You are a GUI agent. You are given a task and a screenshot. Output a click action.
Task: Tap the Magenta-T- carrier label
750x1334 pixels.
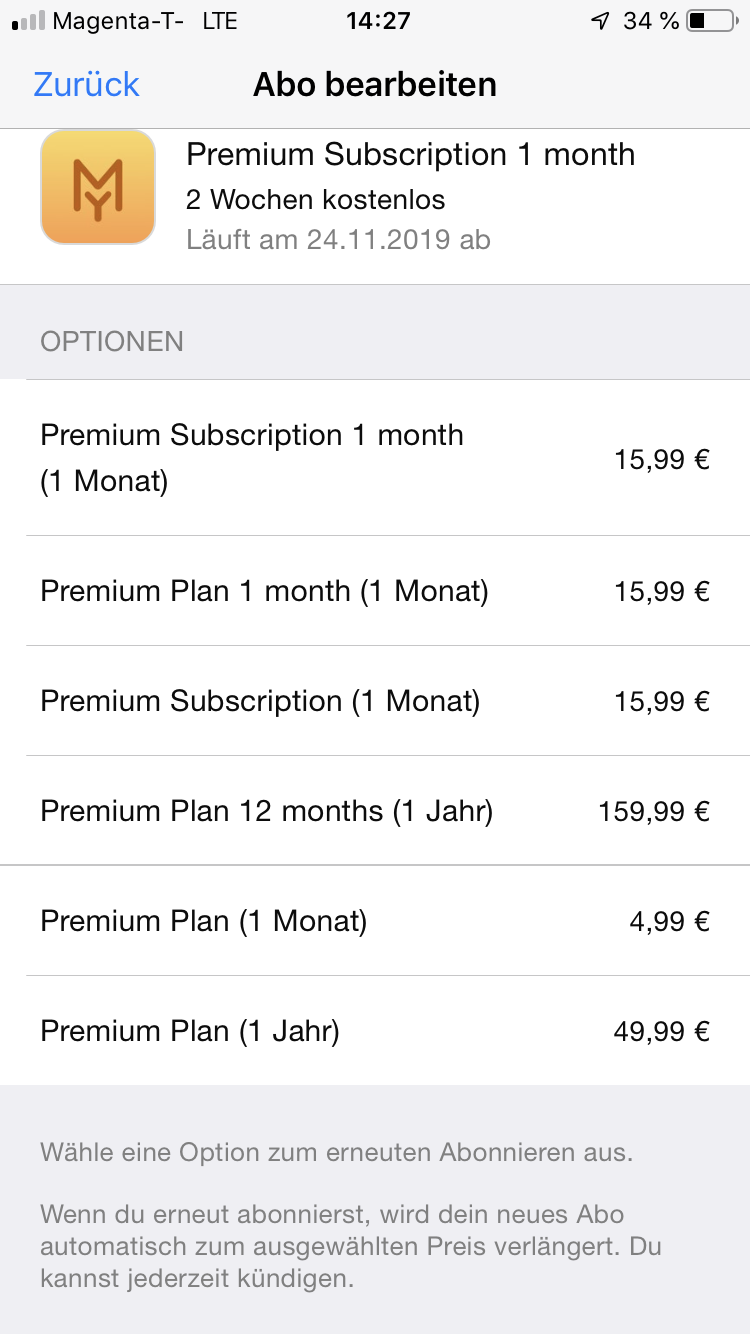[x=118, y=21]
